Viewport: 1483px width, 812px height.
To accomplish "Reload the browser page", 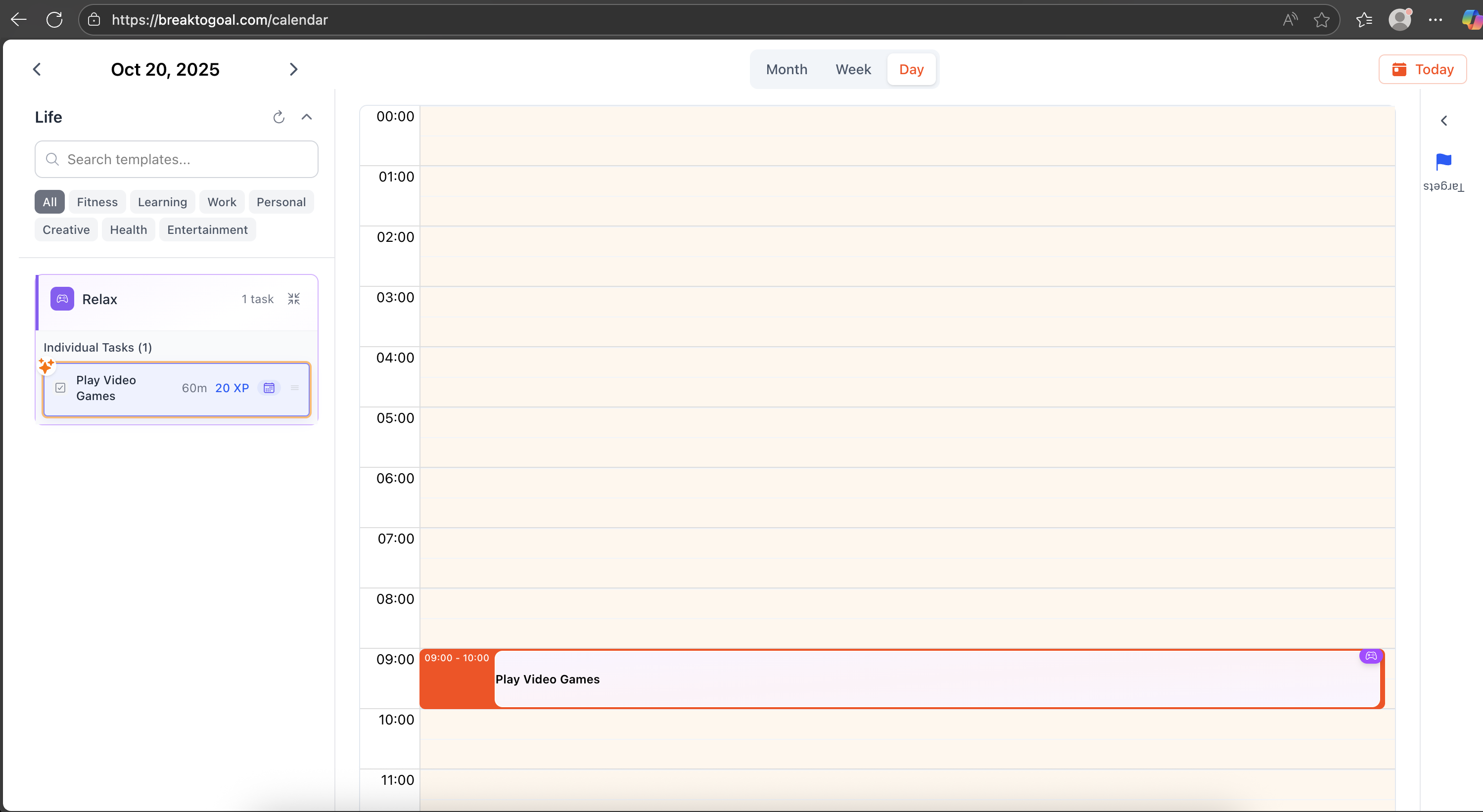I will (x=55, y=20).
